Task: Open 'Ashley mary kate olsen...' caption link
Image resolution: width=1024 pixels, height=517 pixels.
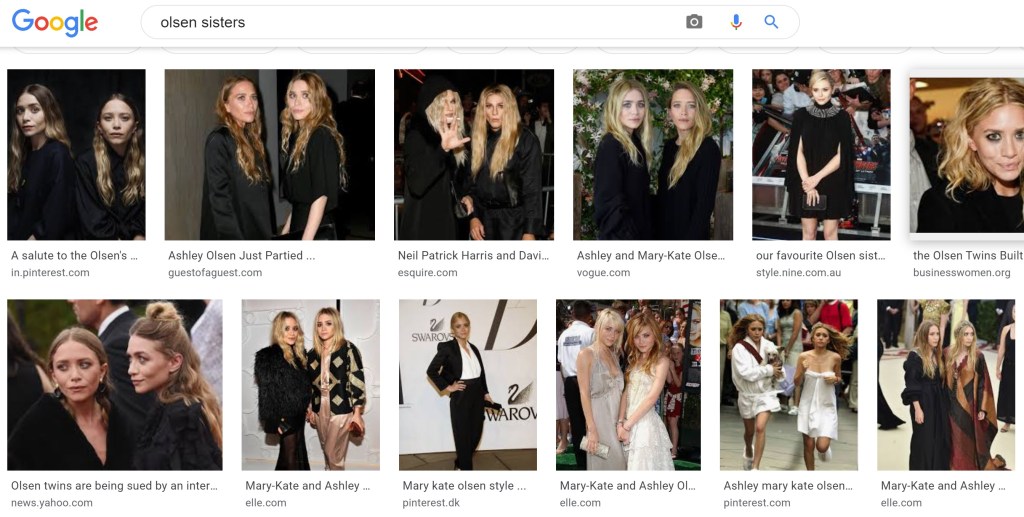Action: click(x=787, y=486)
